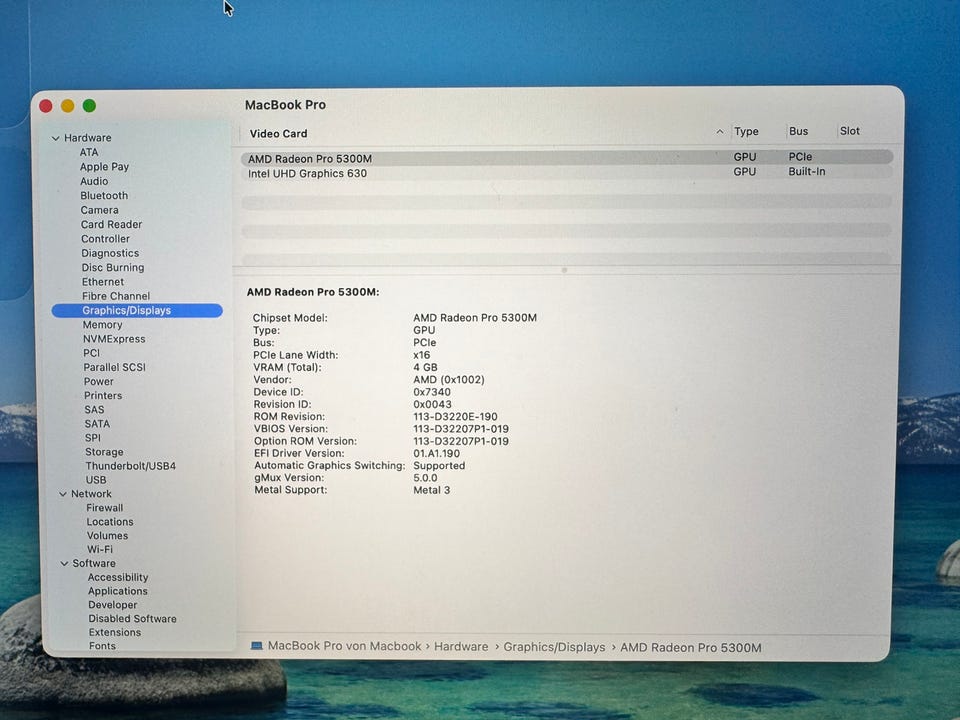Open the Fibre Channel entry
Viewport: 960px width, 720px height.
click(x=116, y=296)
